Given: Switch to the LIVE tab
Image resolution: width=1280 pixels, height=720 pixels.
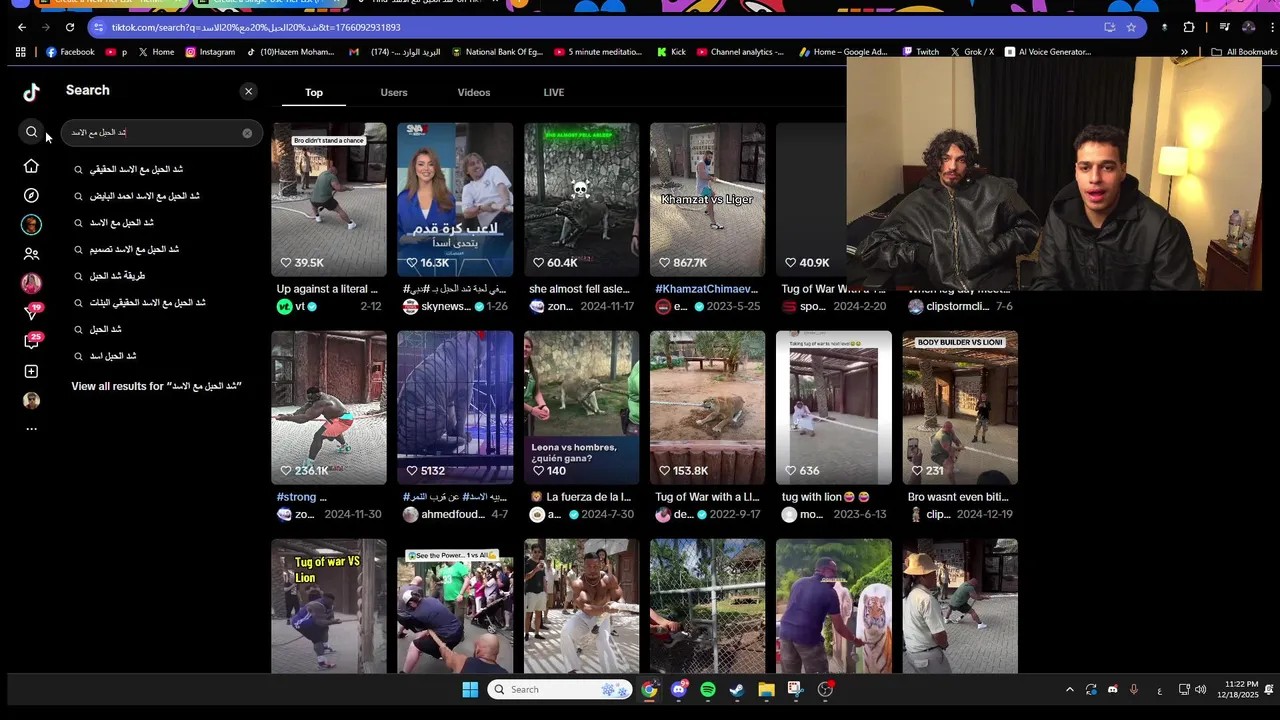Looking at the screenshot, I should click(x=554, y=92).
